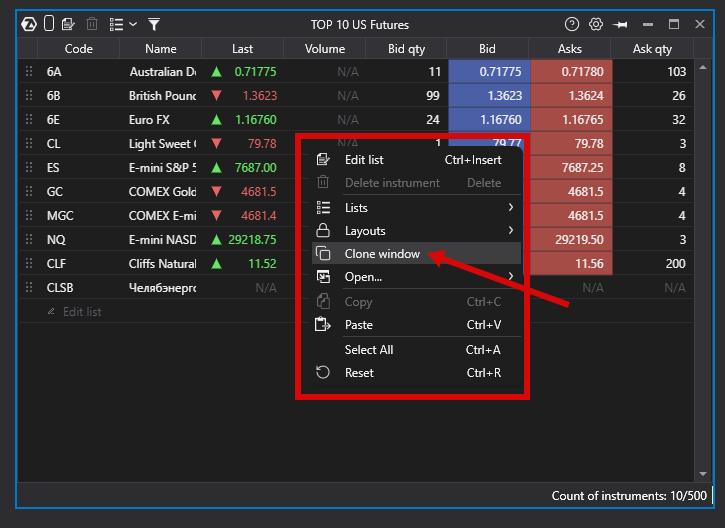Sort by the Volume column header
The width and height of the screenshot is (725, 528).
tap(325, 49)
